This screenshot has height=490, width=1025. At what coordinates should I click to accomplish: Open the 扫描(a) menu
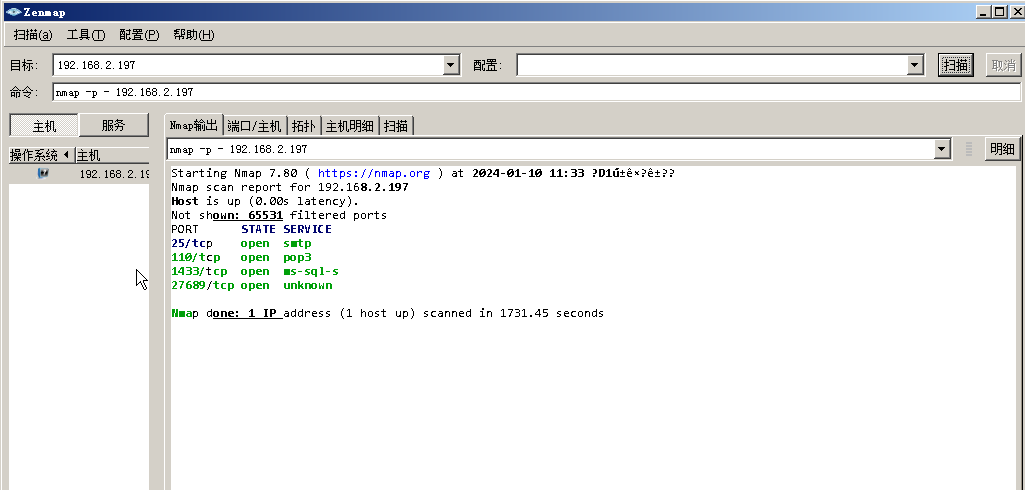33,35
